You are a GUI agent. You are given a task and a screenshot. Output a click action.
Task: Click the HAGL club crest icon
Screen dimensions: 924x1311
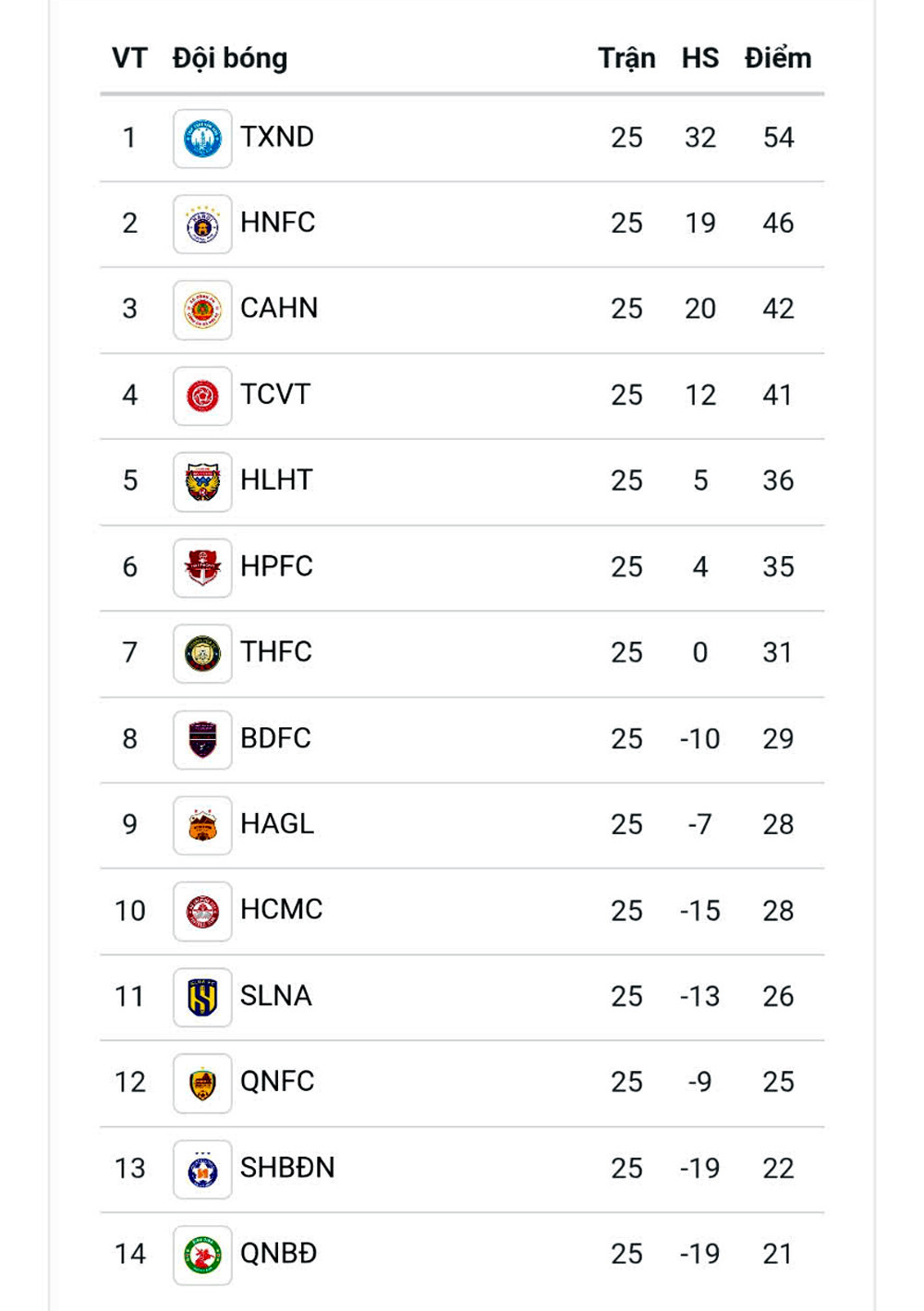click(202, 826)
